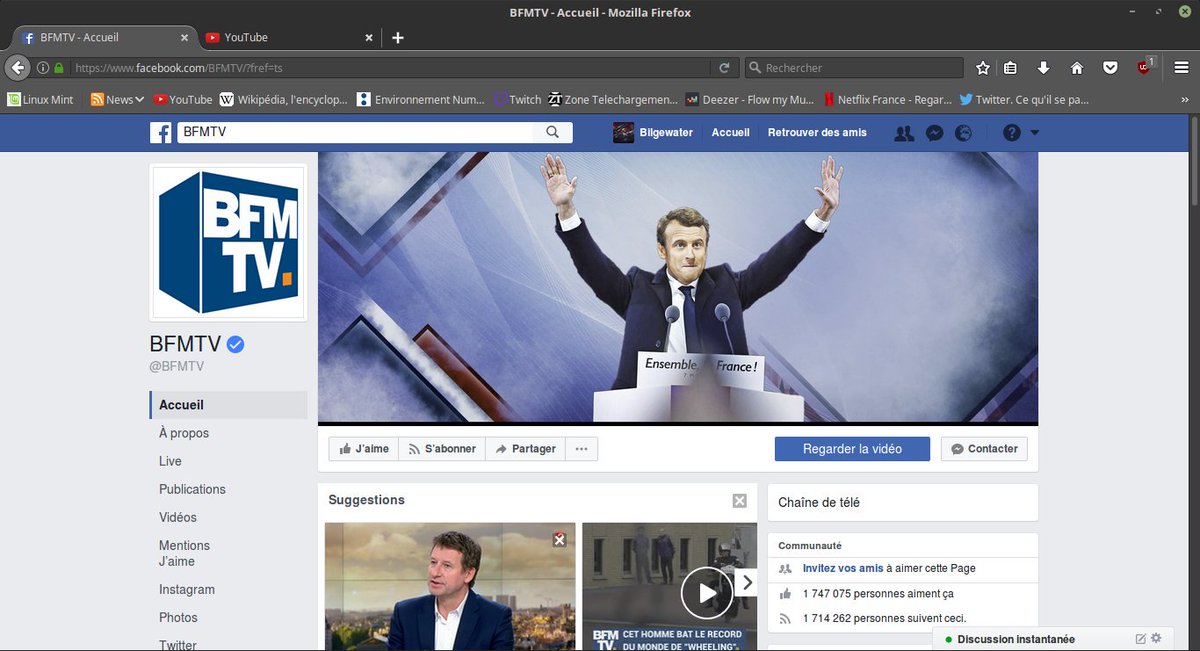Expand the News bookmarks folder

118,99
